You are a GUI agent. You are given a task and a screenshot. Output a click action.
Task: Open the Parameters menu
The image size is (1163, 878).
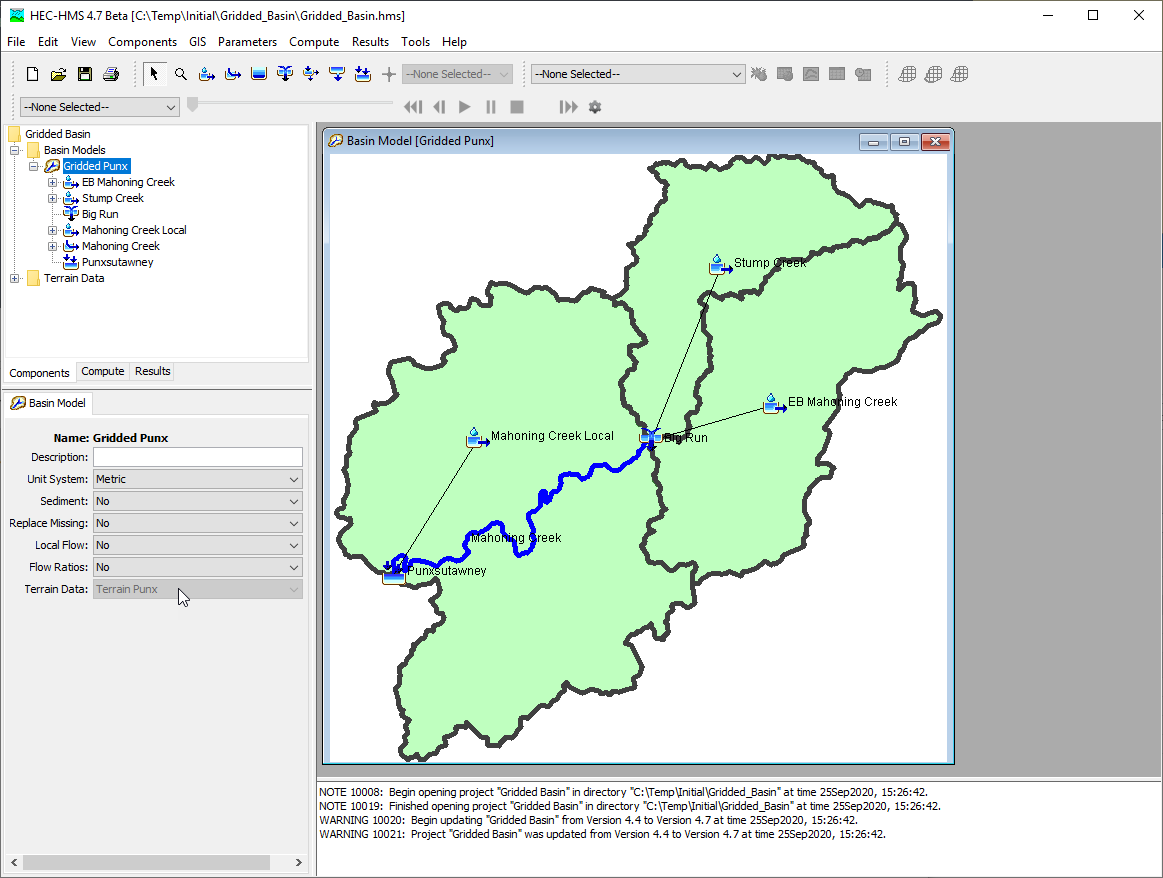coord(247,42)
